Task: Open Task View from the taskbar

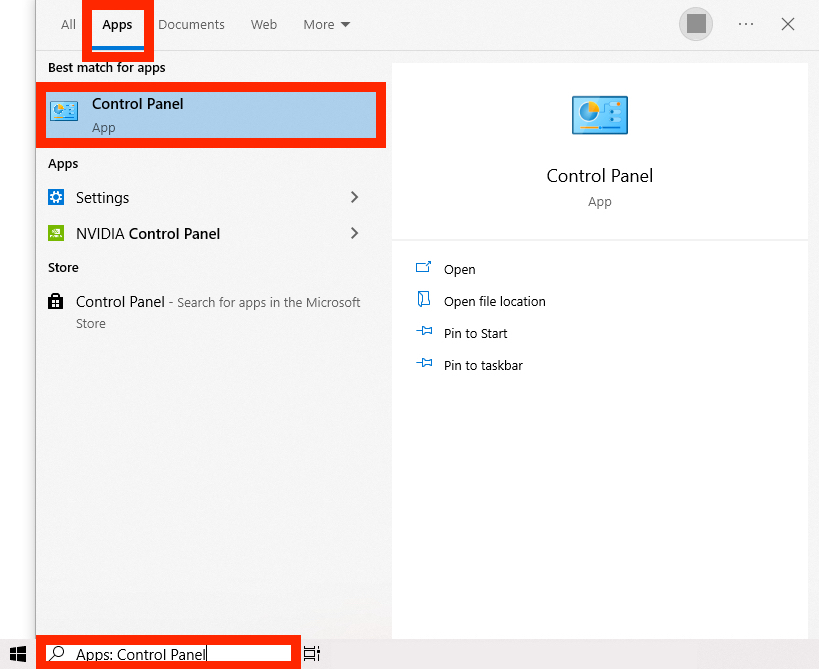Action: (312, 653)
